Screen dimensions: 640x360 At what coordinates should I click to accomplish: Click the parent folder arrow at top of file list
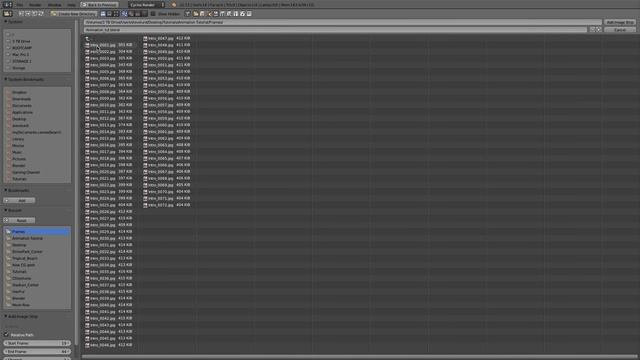(87, 38)
